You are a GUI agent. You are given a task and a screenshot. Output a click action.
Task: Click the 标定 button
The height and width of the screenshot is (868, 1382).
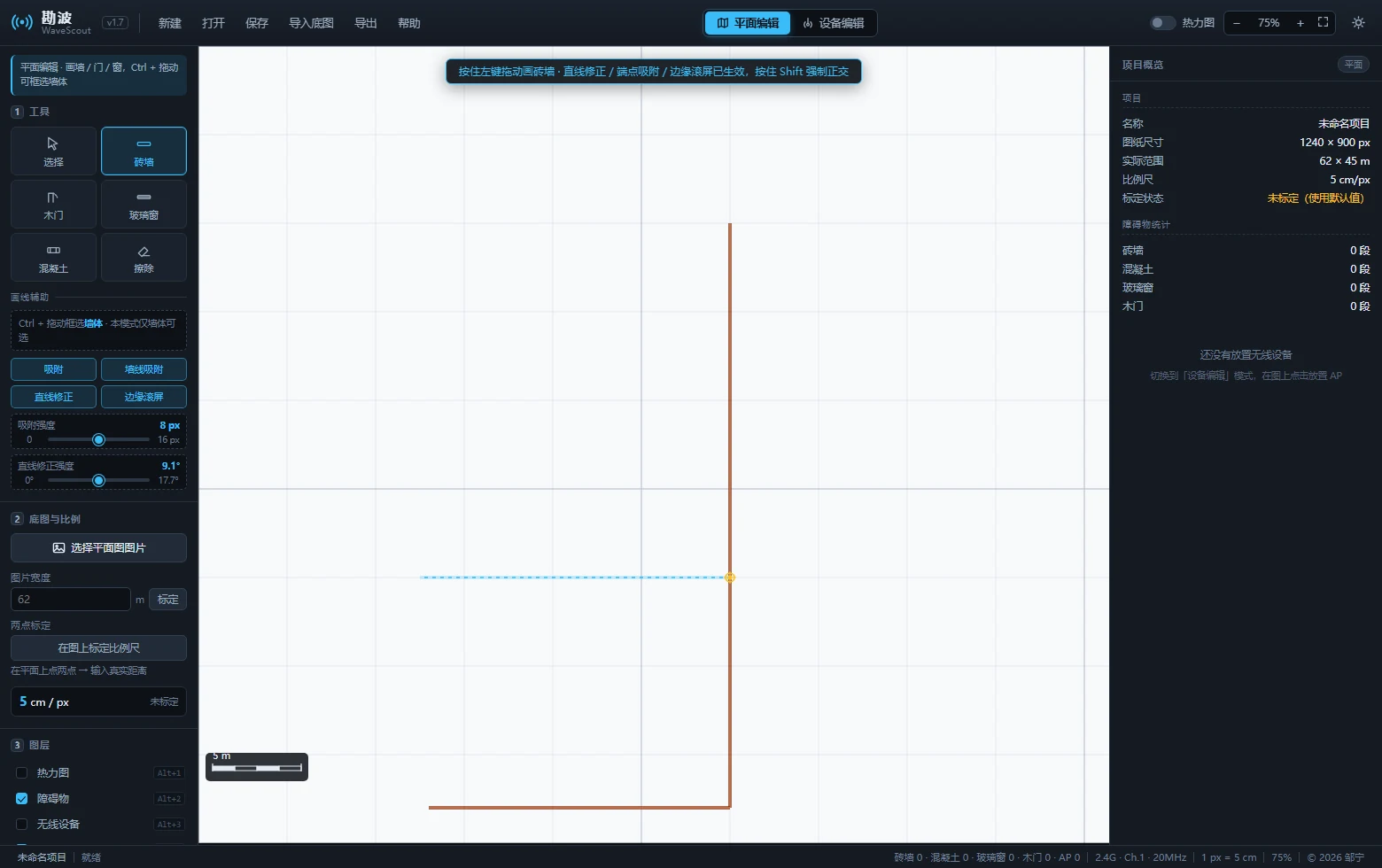[168, 600]
